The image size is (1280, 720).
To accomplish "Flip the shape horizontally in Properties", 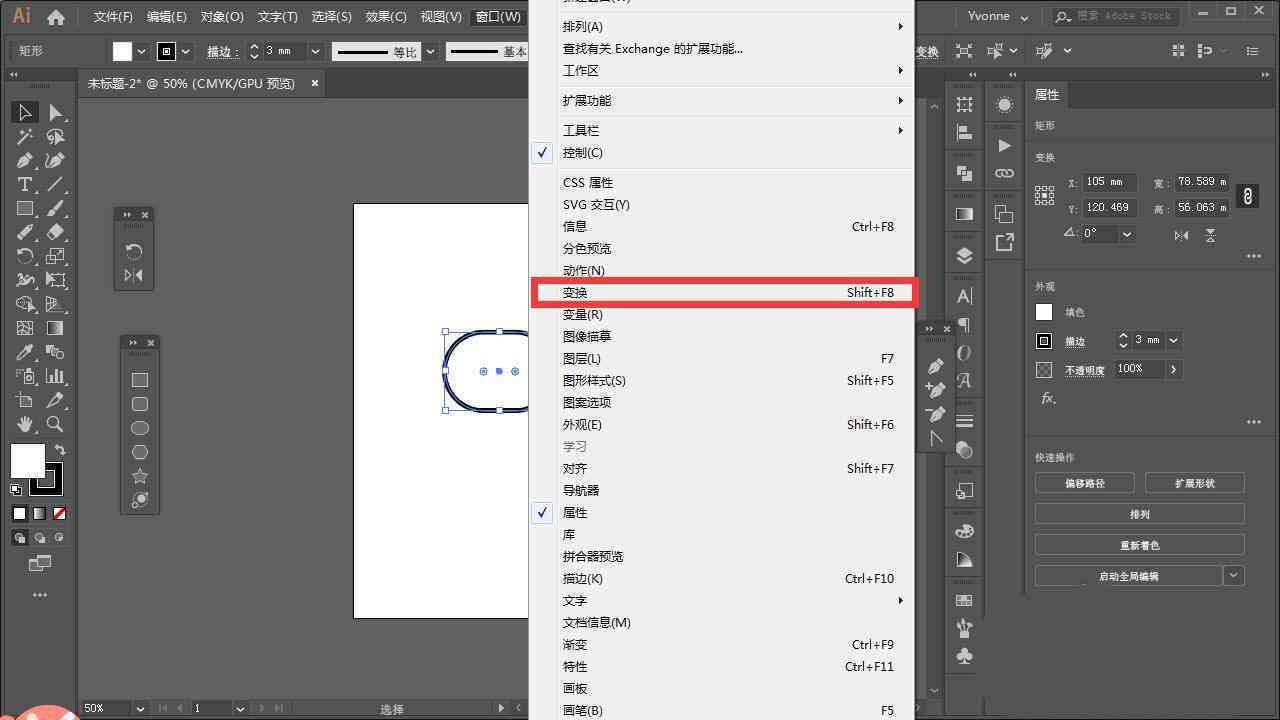I will (x=1182, y=235).
